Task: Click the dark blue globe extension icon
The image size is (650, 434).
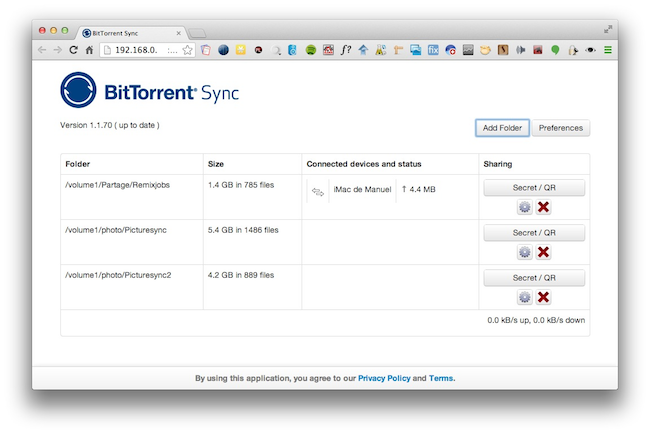Action: pos(223,50)
